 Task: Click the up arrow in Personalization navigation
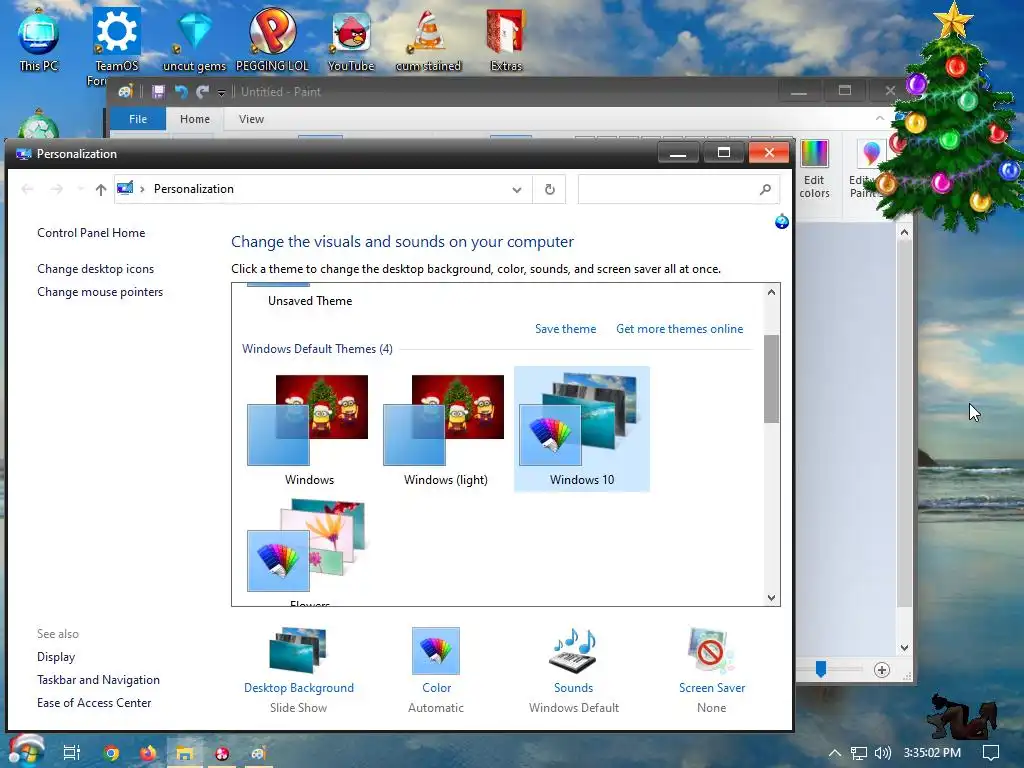101,189
